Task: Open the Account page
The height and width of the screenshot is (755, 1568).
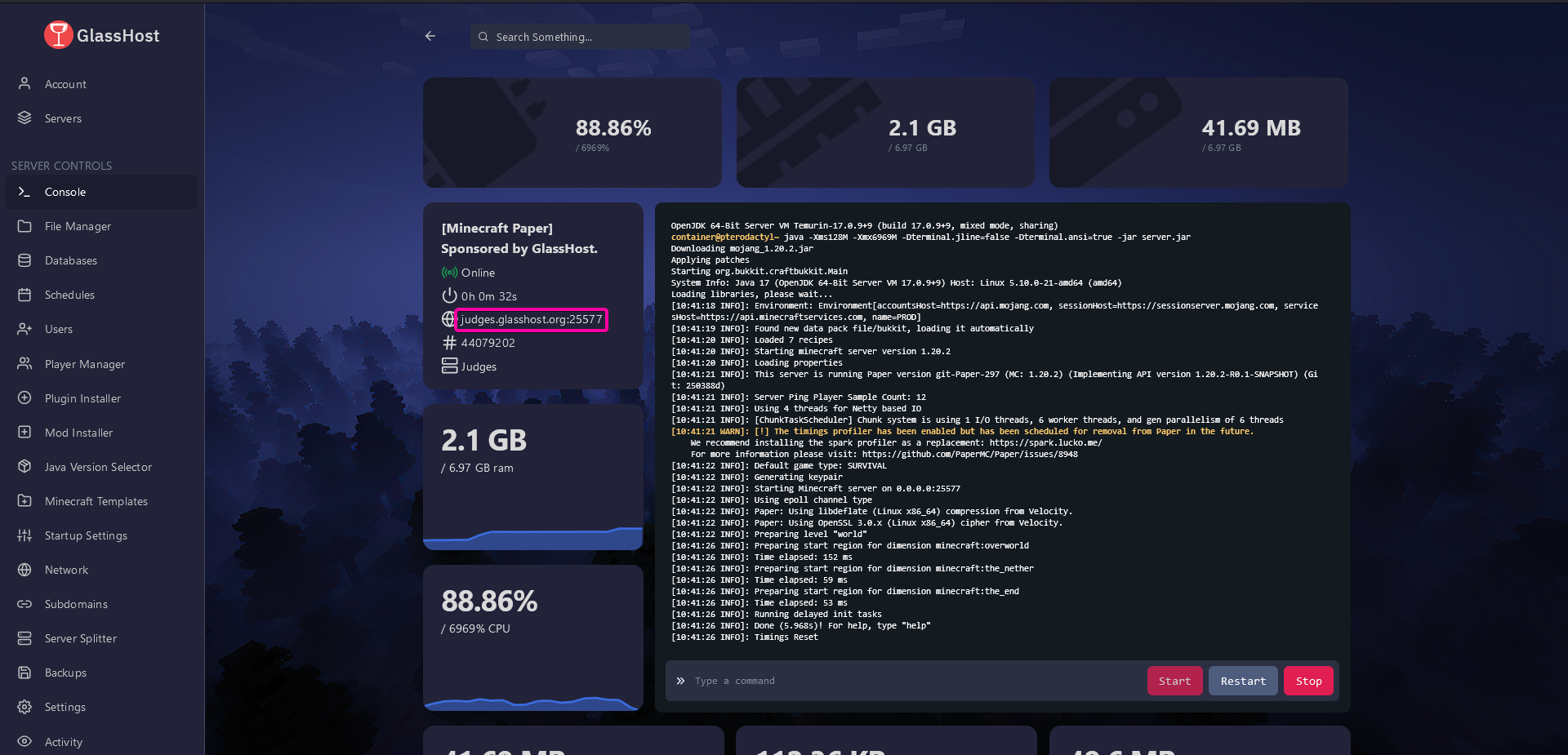Action: tap(65, 84)
